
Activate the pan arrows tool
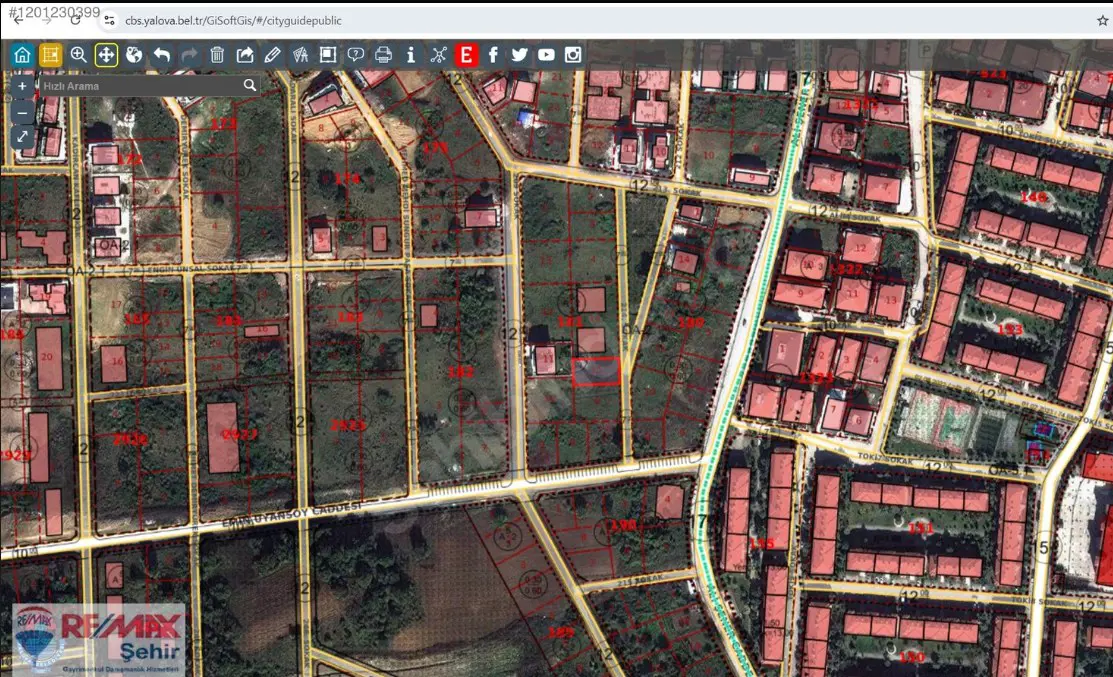106,55
